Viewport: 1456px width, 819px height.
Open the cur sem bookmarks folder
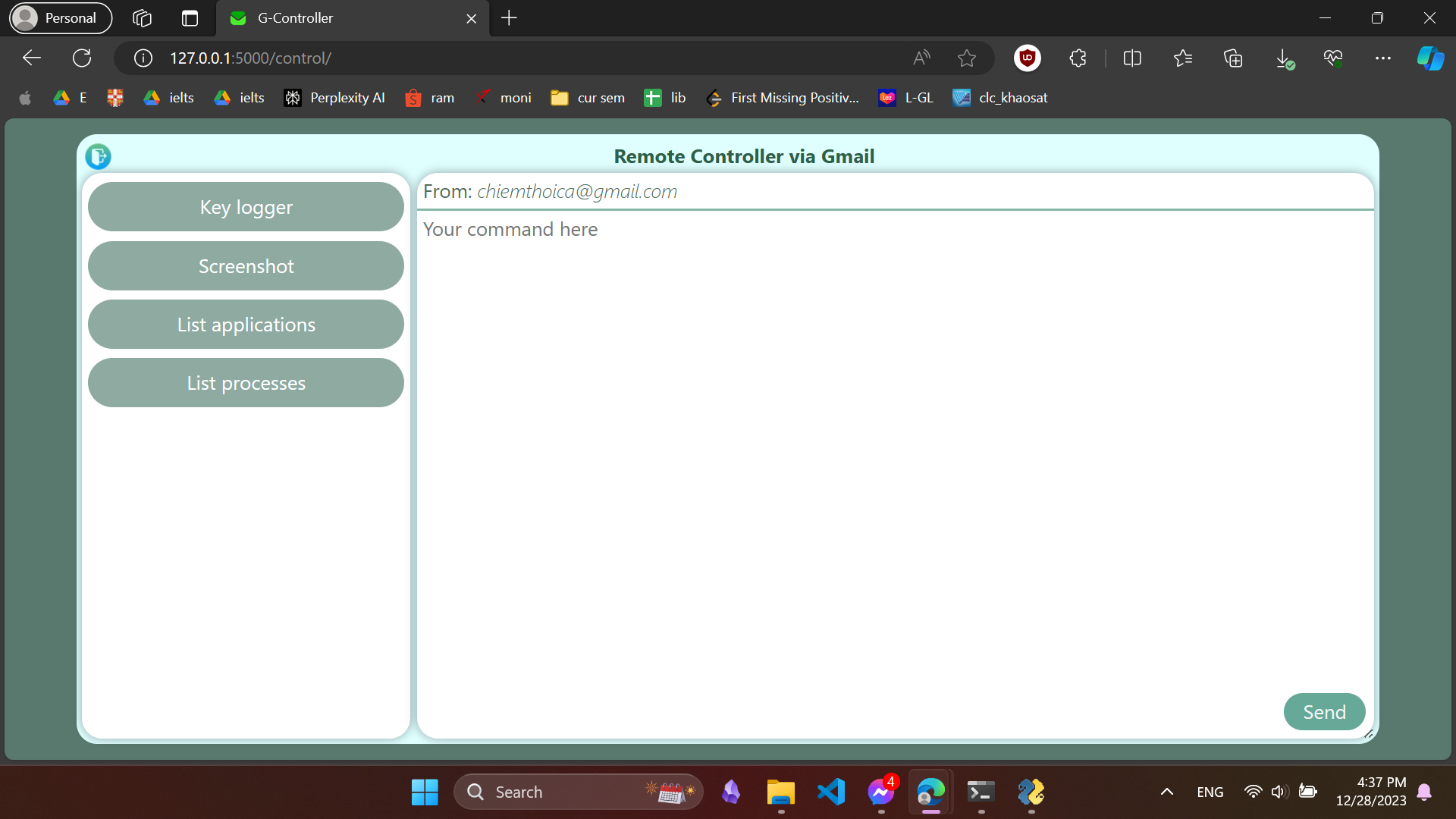(x=588, y=98)
